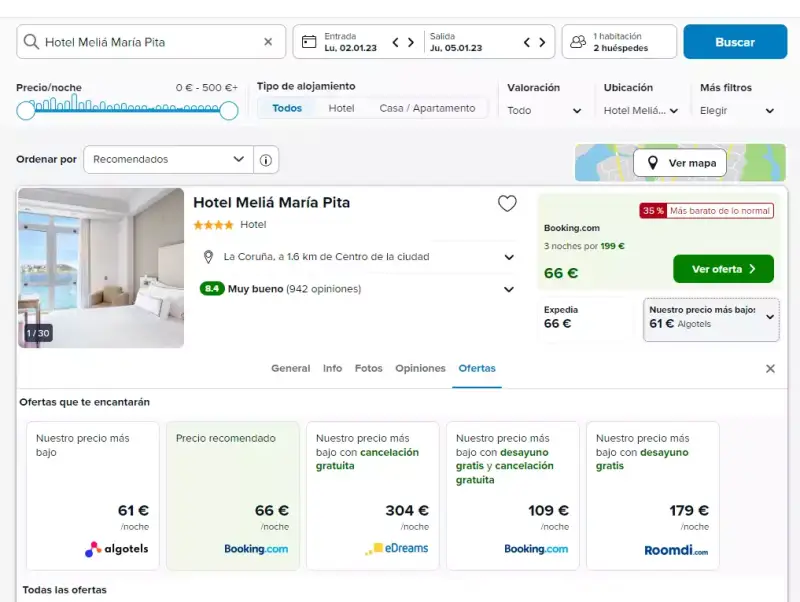Expand Nuestro precio más bajo offer list
The height and width of the screenshot is (602, 800).
tap(711, 320)
